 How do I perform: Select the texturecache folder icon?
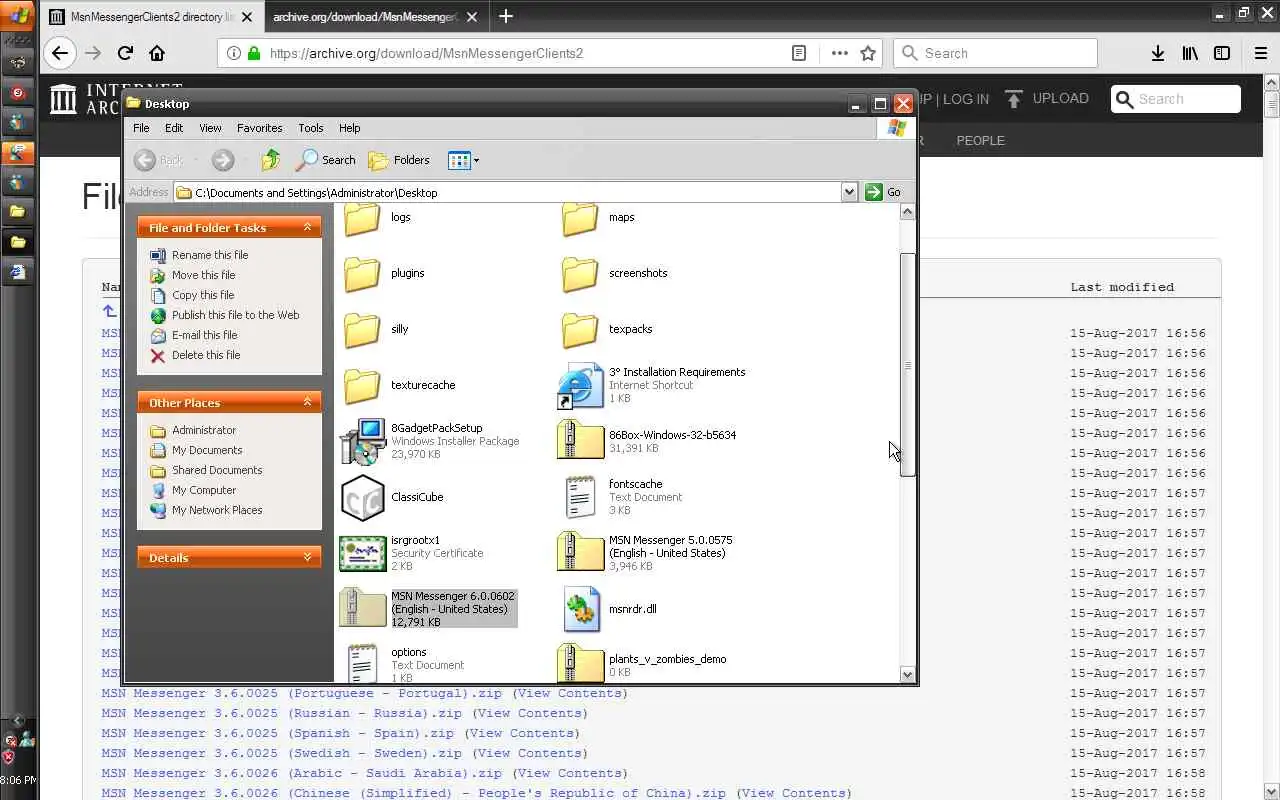click(362, 385)
